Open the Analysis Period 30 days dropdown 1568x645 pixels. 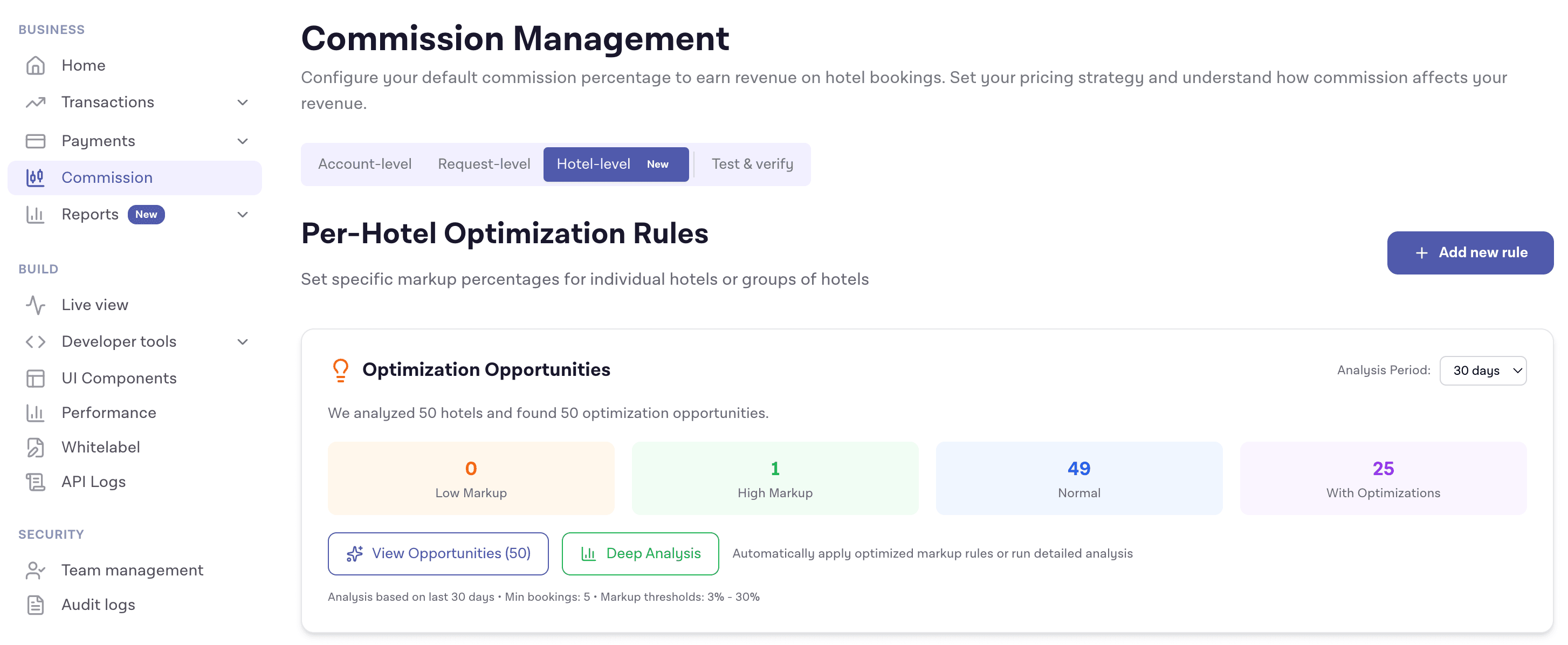click(x=1482, y=371)
